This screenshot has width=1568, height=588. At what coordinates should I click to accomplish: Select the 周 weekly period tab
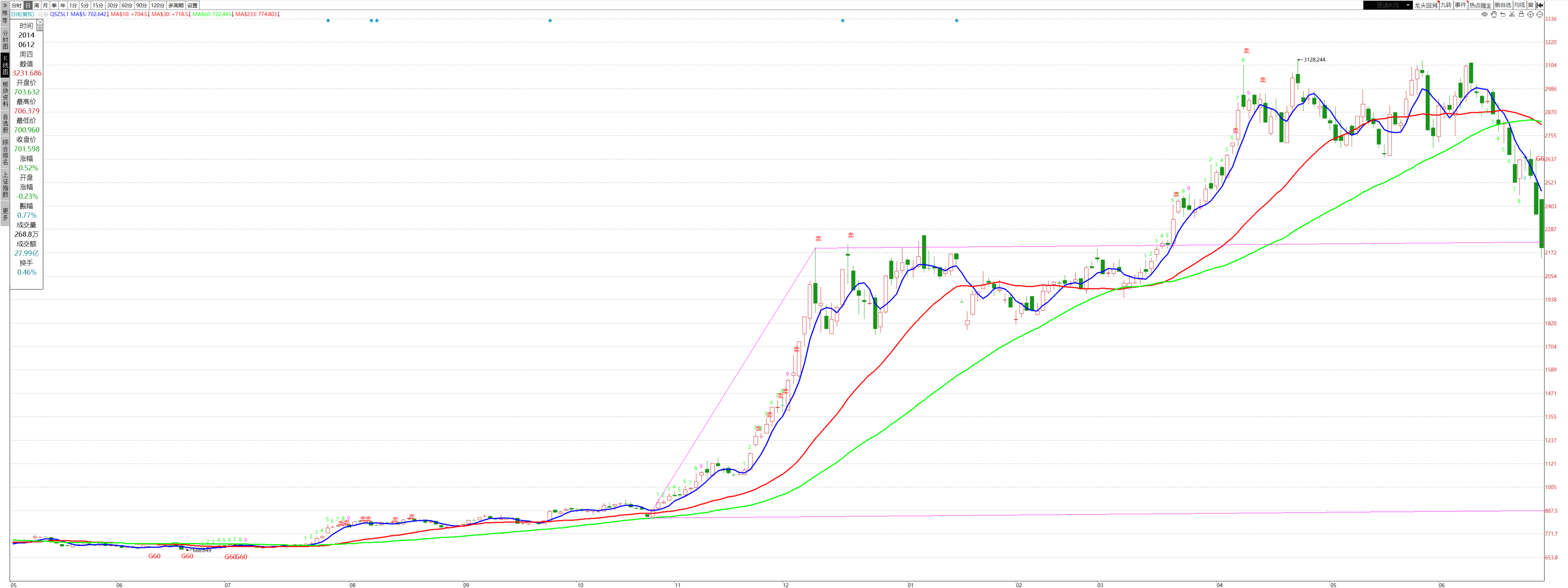(36, 5)
